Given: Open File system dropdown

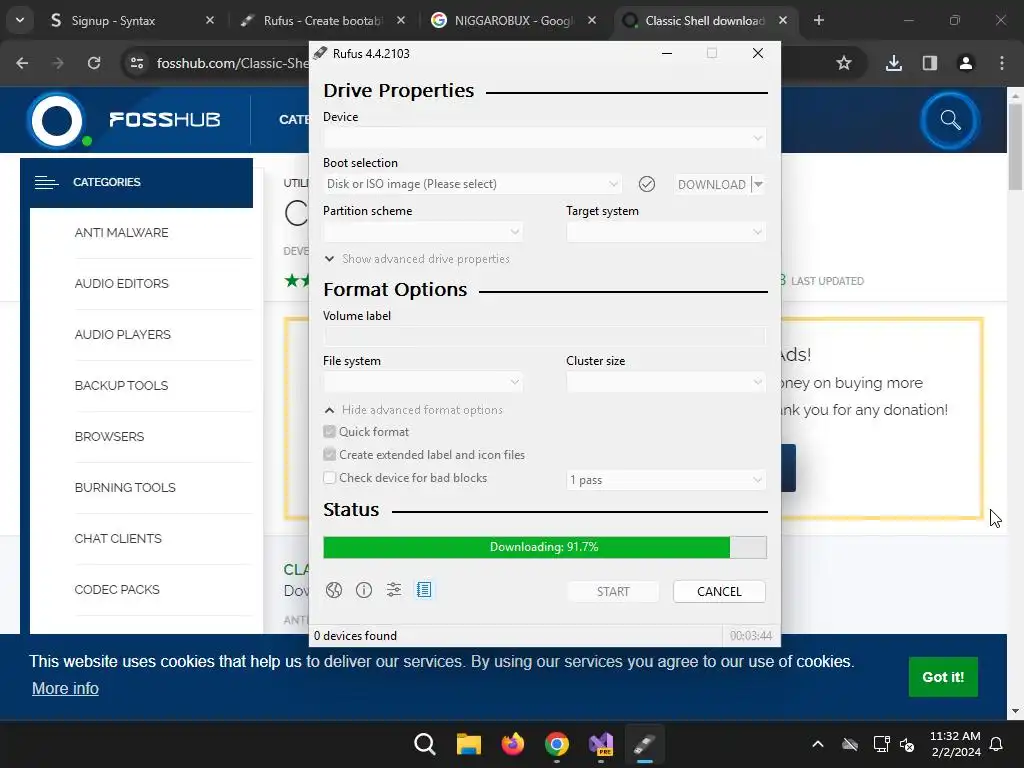Looking at the screenshot, I should click(x=423, y=382).
